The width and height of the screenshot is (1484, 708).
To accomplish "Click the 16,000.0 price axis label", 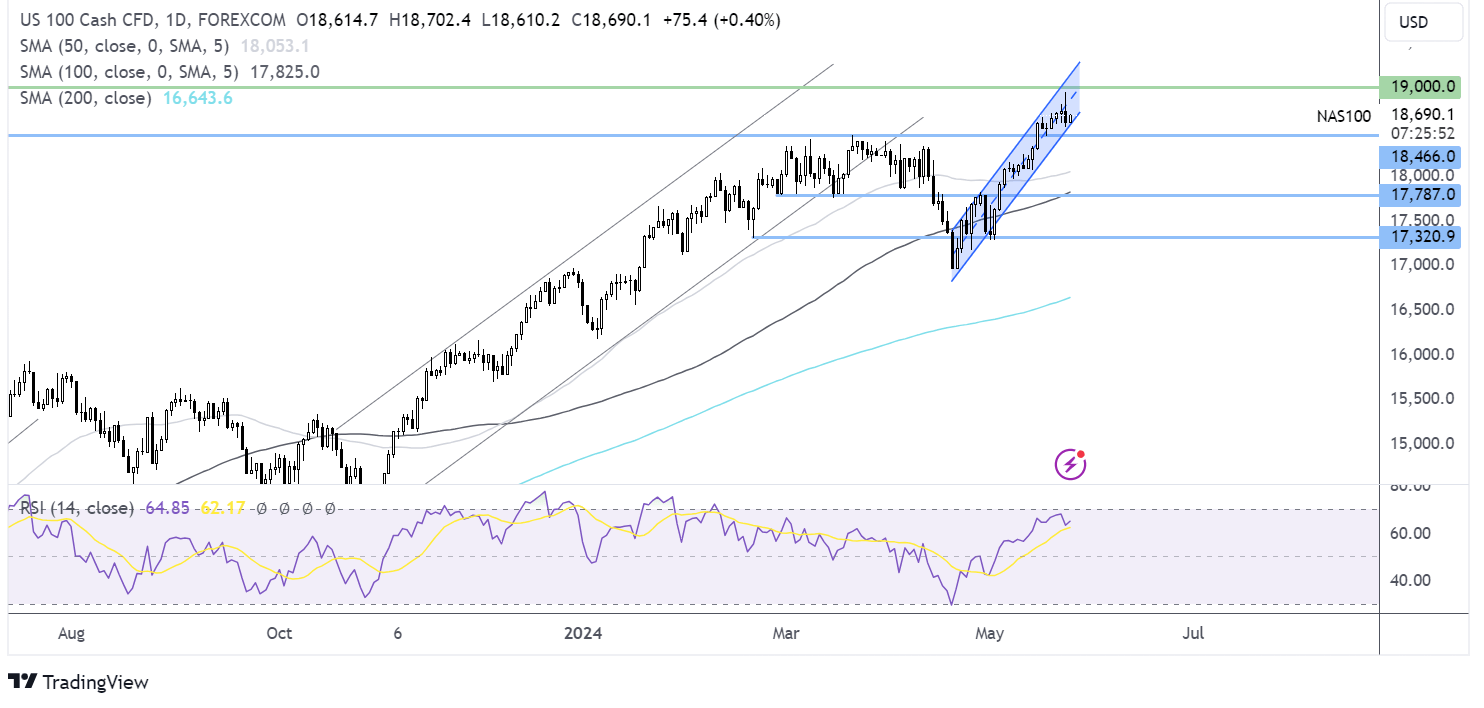I will point(1421,354).
